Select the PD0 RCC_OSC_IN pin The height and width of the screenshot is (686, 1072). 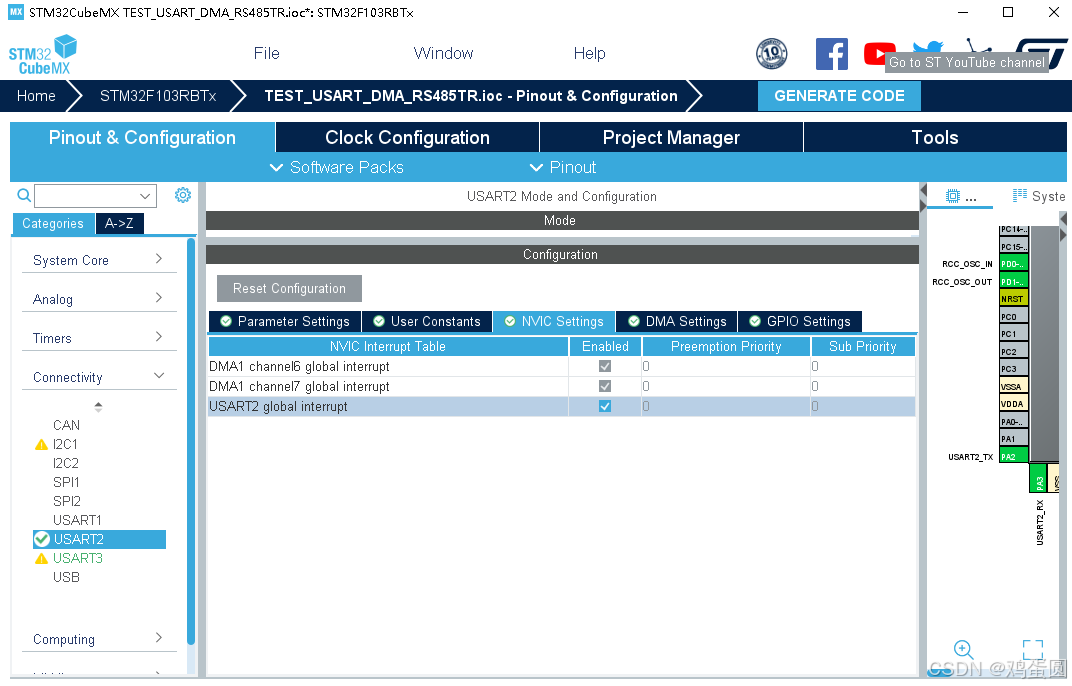click(1013, 264)
